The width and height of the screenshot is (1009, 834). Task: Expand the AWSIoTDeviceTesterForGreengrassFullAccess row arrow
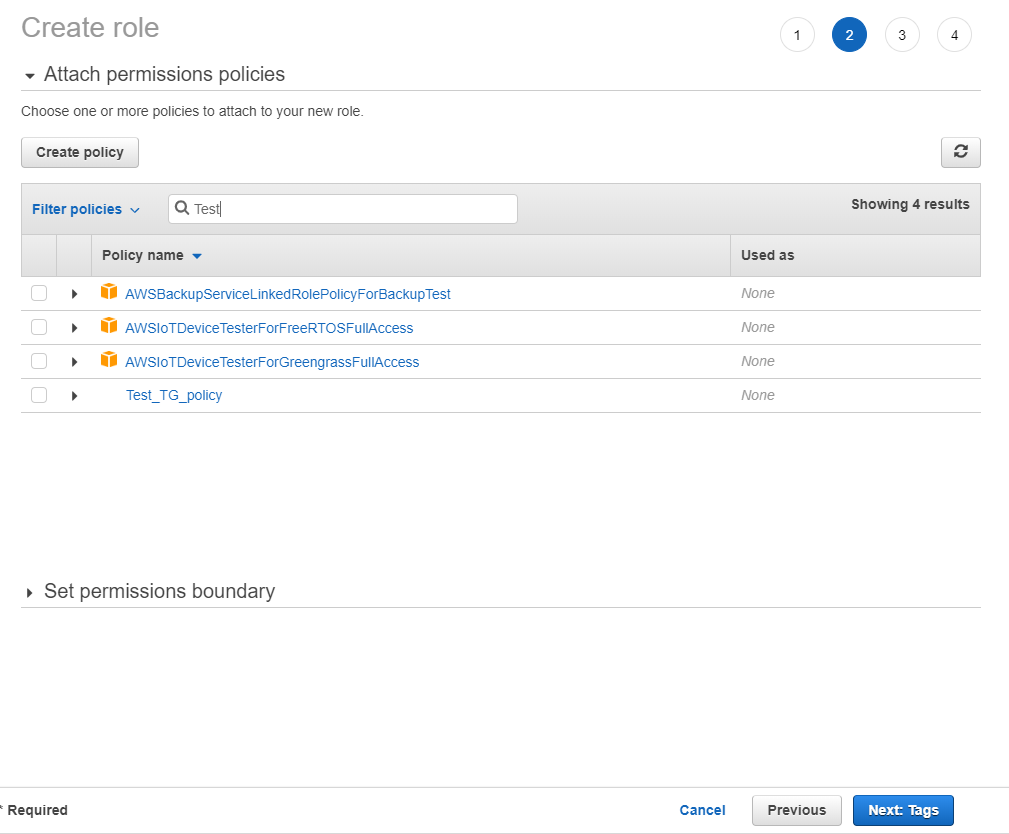75,362
